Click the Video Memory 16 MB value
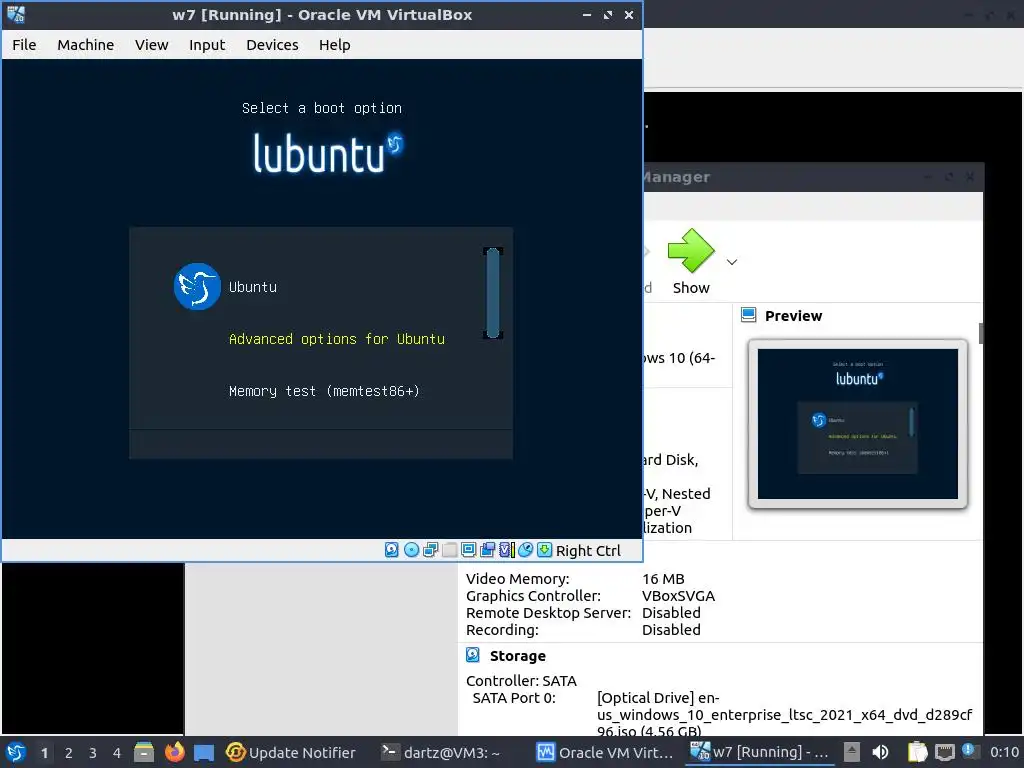This screenshot has width=1024, height=768. pos(663,579)
